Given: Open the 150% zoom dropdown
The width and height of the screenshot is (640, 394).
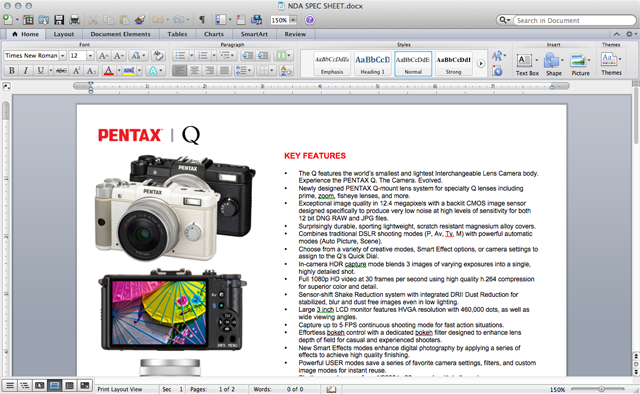Looking at the screenshot, I should click(293, 20).
